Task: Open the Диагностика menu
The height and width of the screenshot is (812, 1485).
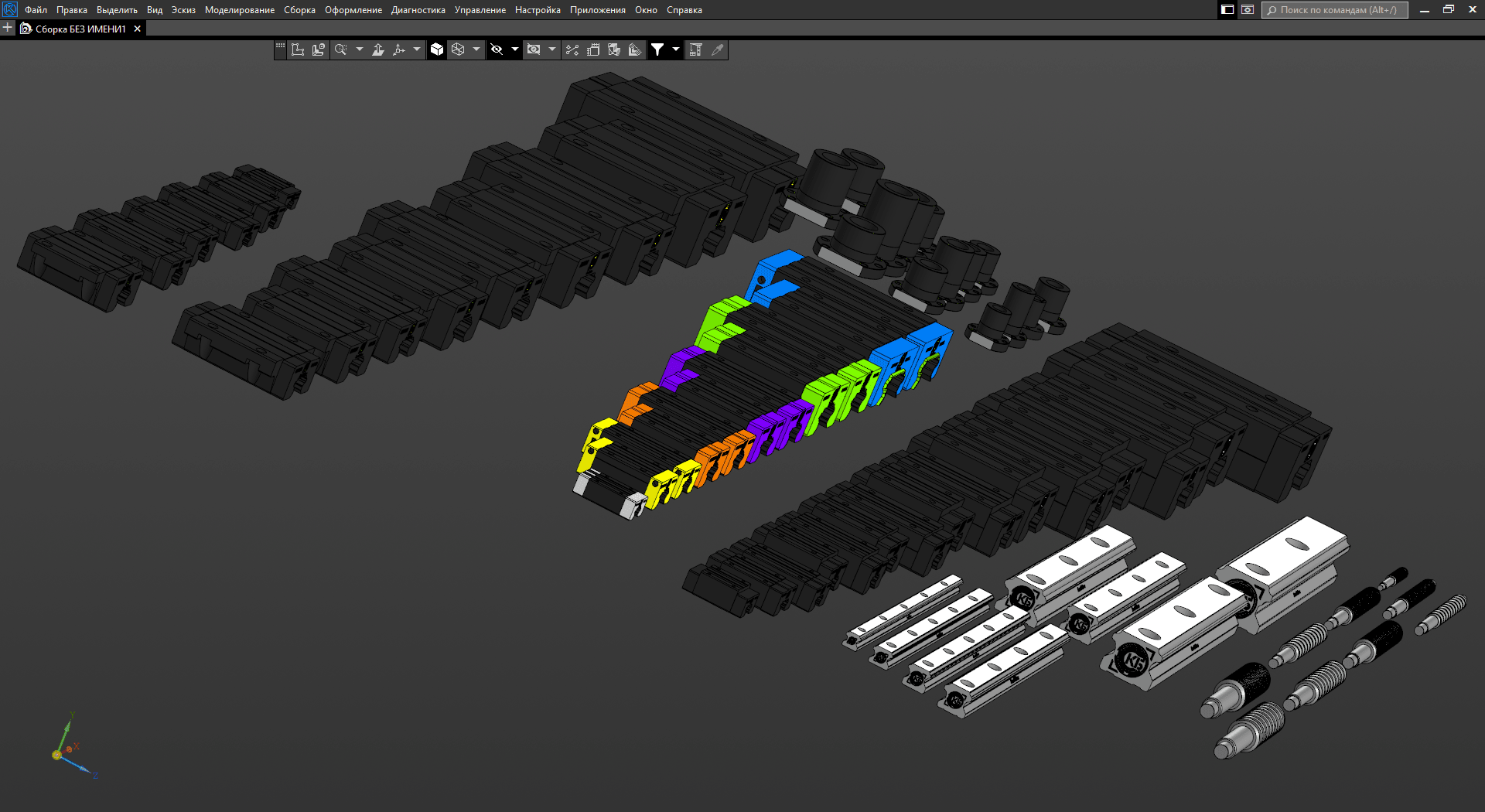Action: click(418, 10)
